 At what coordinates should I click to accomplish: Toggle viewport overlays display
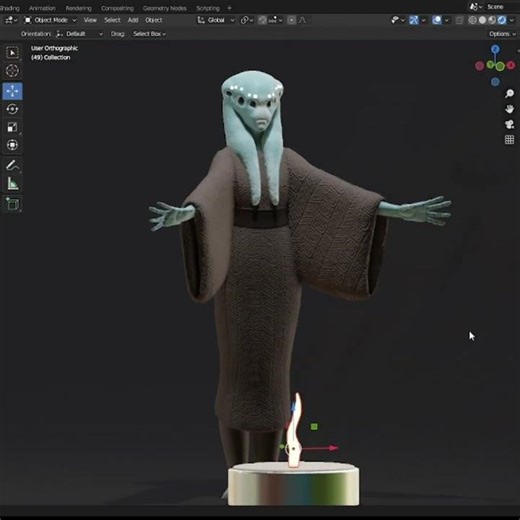[437, 20]
